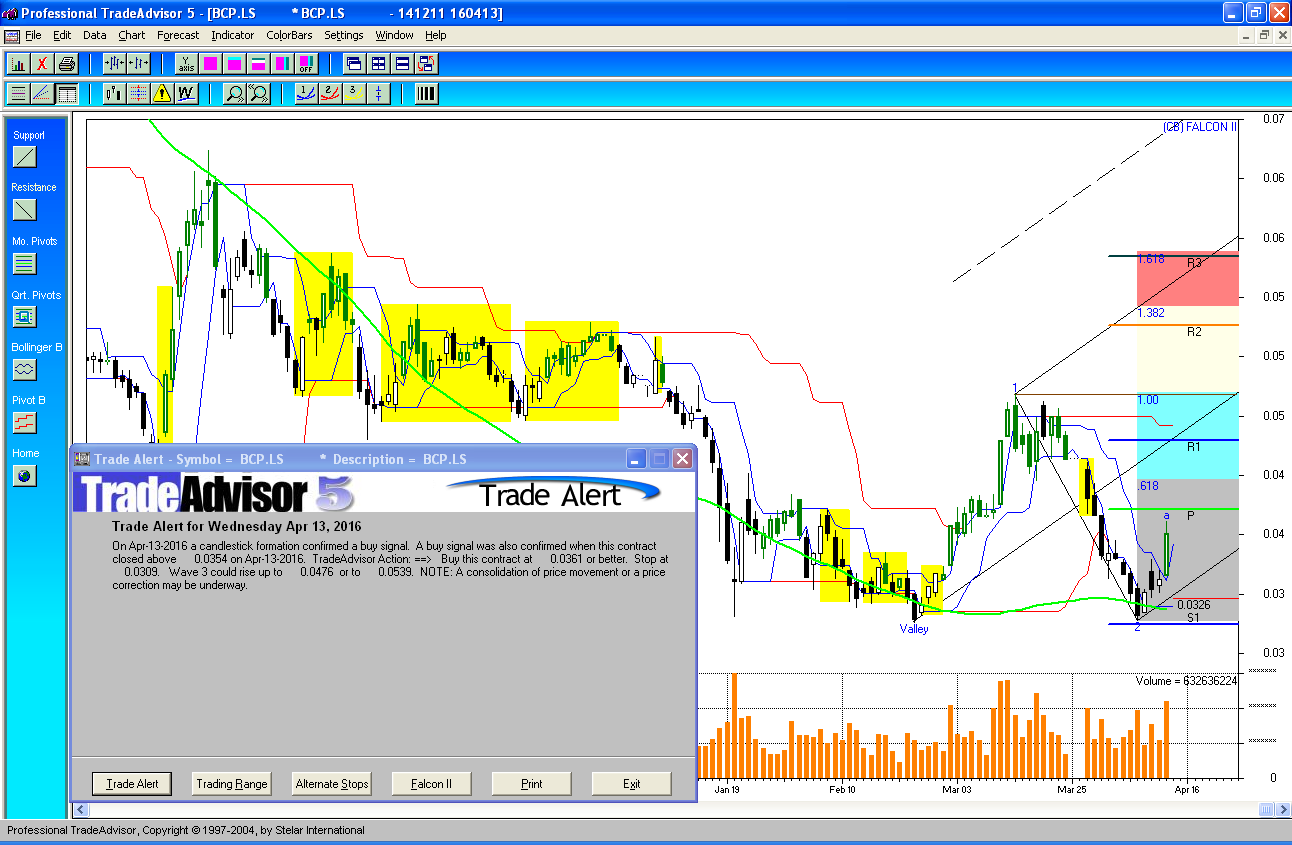Click the Print button in Trade Alert dialog
The image size is (1292, 845).
point(532,784)
